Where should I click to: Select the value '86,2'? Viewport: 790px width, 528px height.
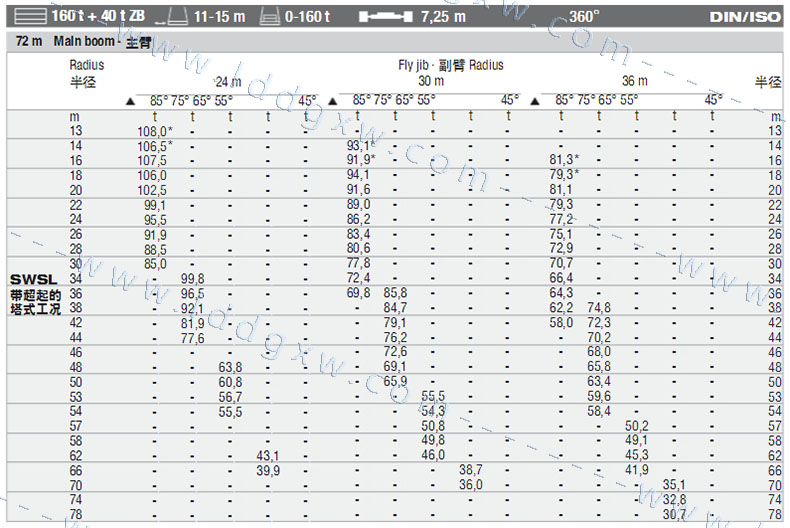(x=358, y=220)
